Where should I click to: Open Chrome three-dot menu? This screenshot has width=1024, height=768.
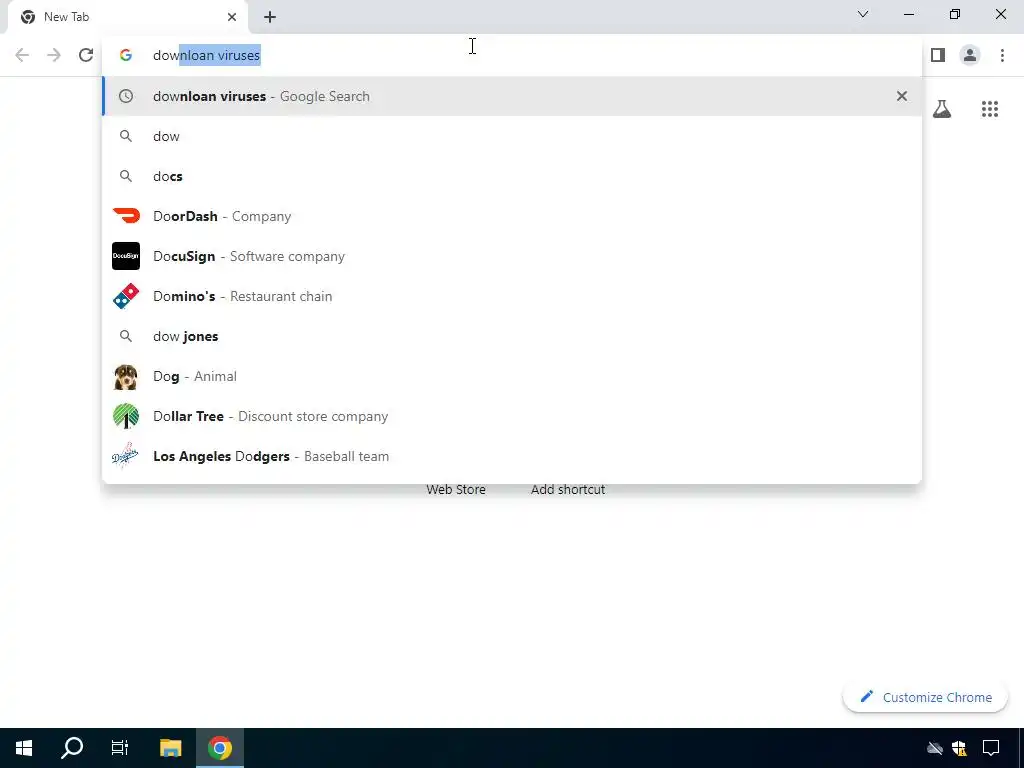(x=1002, y=56)
